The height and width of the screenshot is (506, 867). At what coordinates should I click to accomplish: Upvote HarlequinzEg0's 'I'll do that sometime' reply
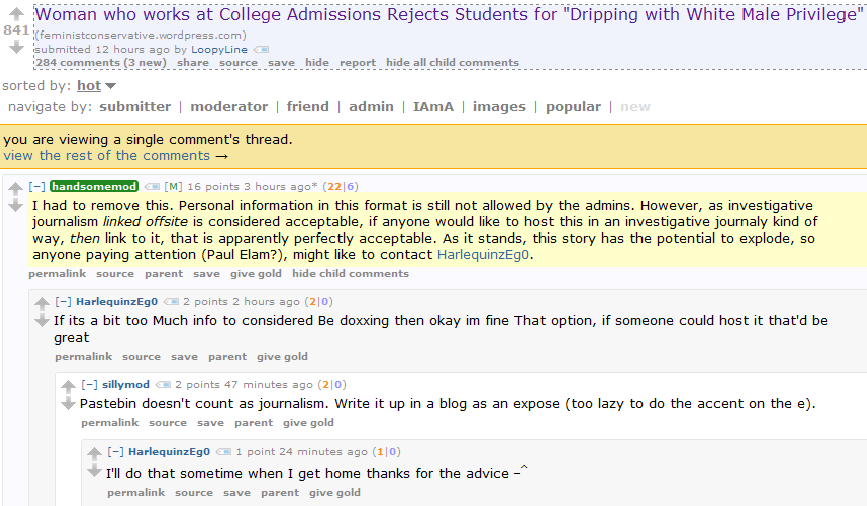[95, 453]
